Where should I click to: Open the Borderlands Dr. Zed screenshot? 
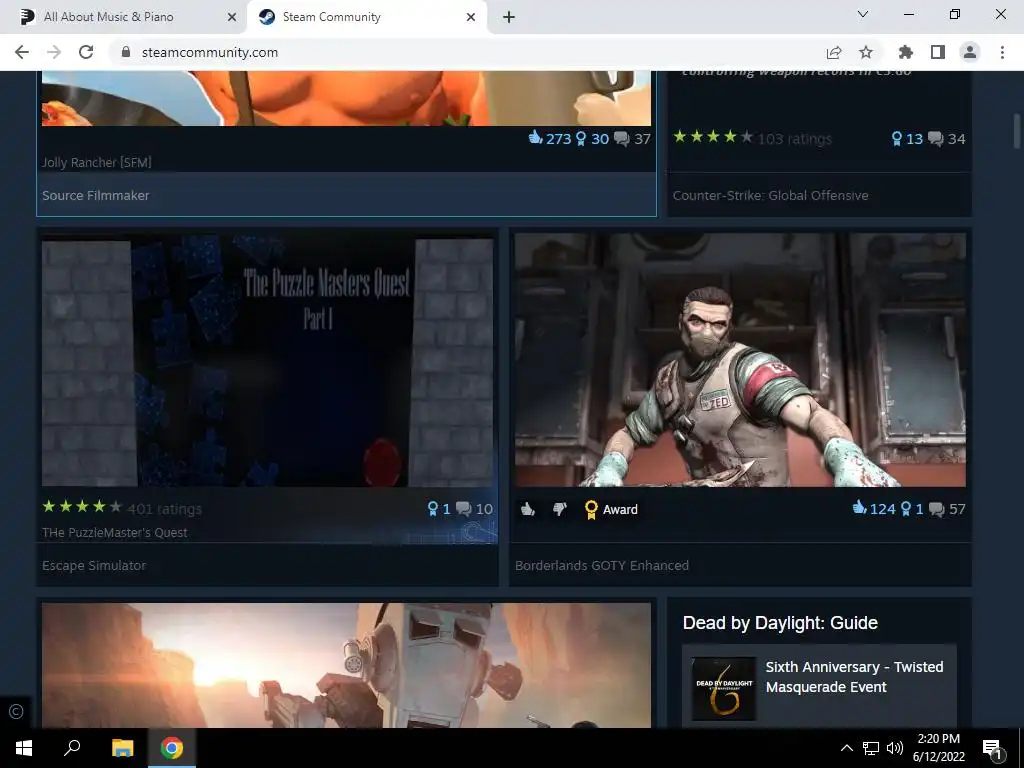(x=740, y=360)
